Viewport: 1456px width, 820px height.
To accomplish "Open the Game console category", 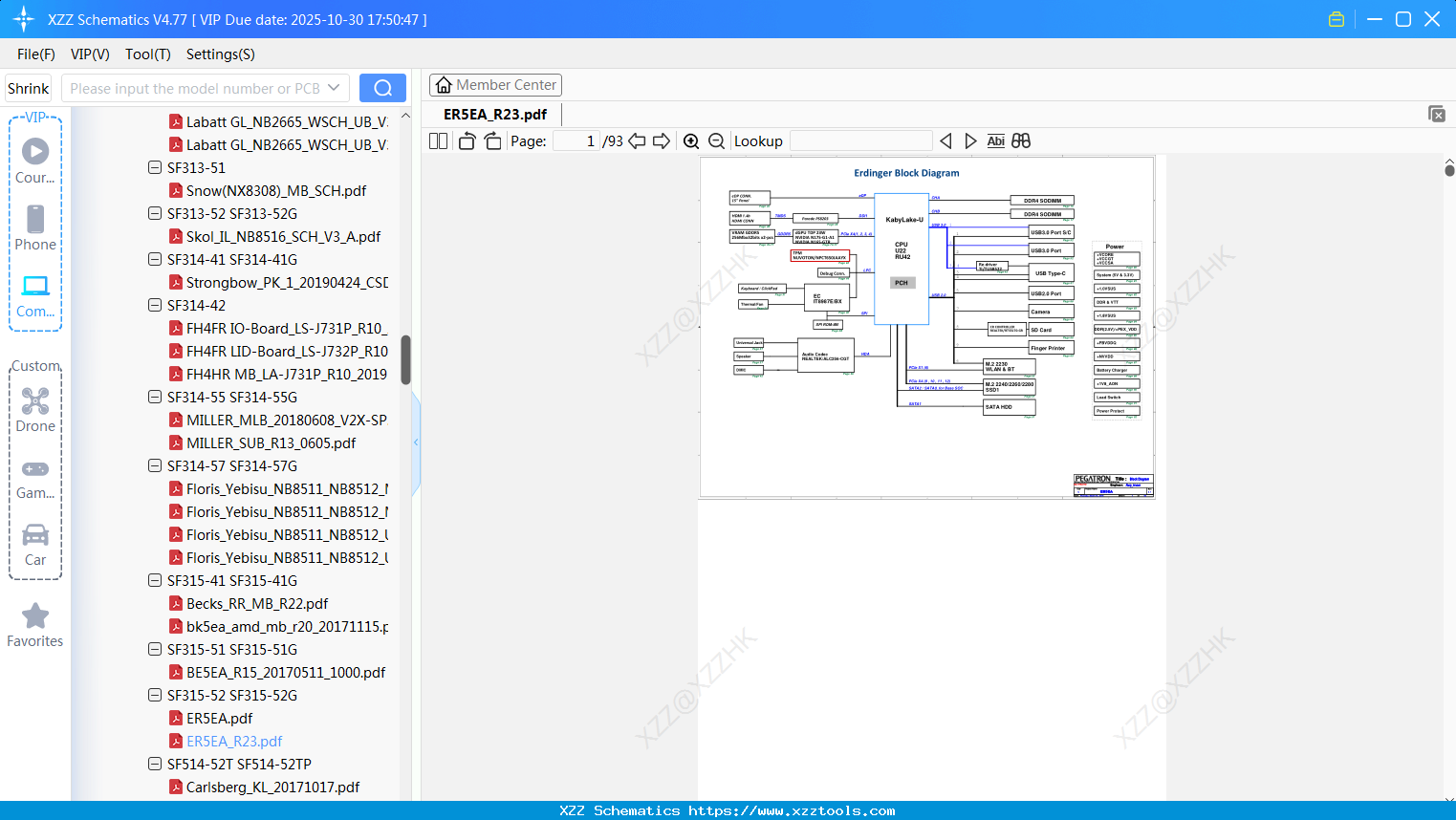I will pyautogui.click(x=35, y=479).
